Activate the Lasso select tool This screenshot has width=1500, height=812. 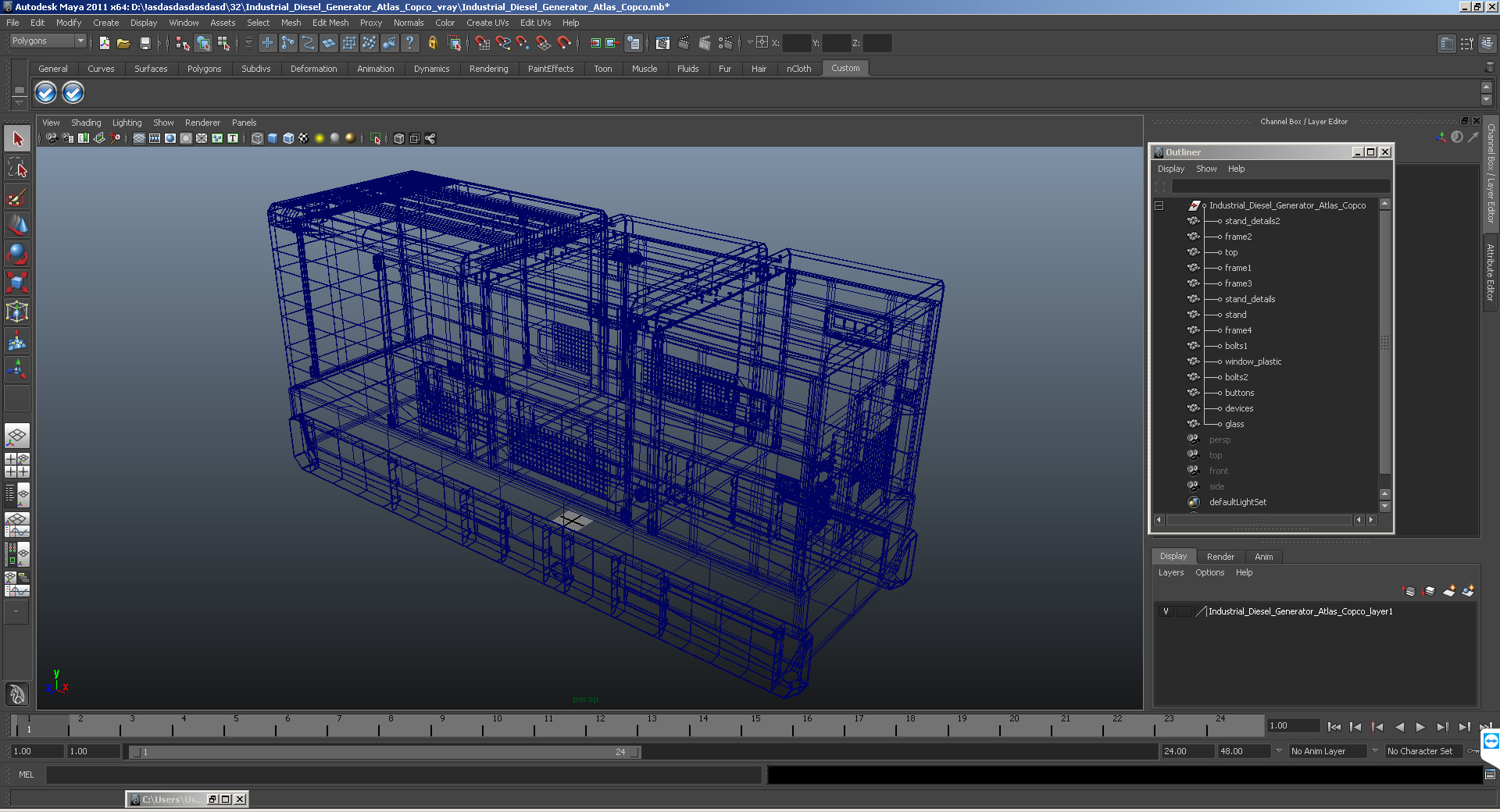pyautogui.click(x=17, y=168)
